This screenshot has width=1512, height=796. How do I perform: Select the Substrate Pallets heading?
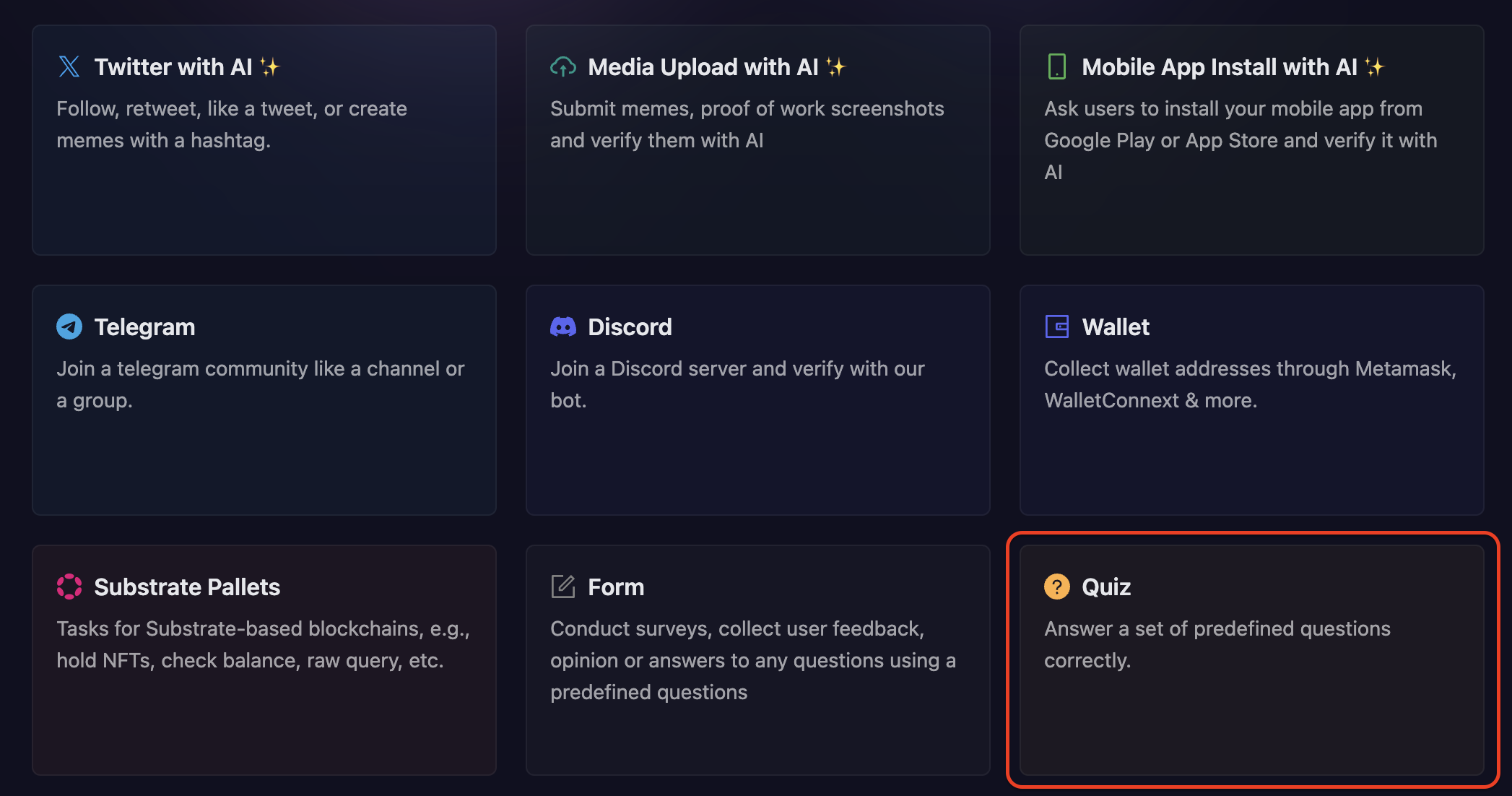[187, 587]
